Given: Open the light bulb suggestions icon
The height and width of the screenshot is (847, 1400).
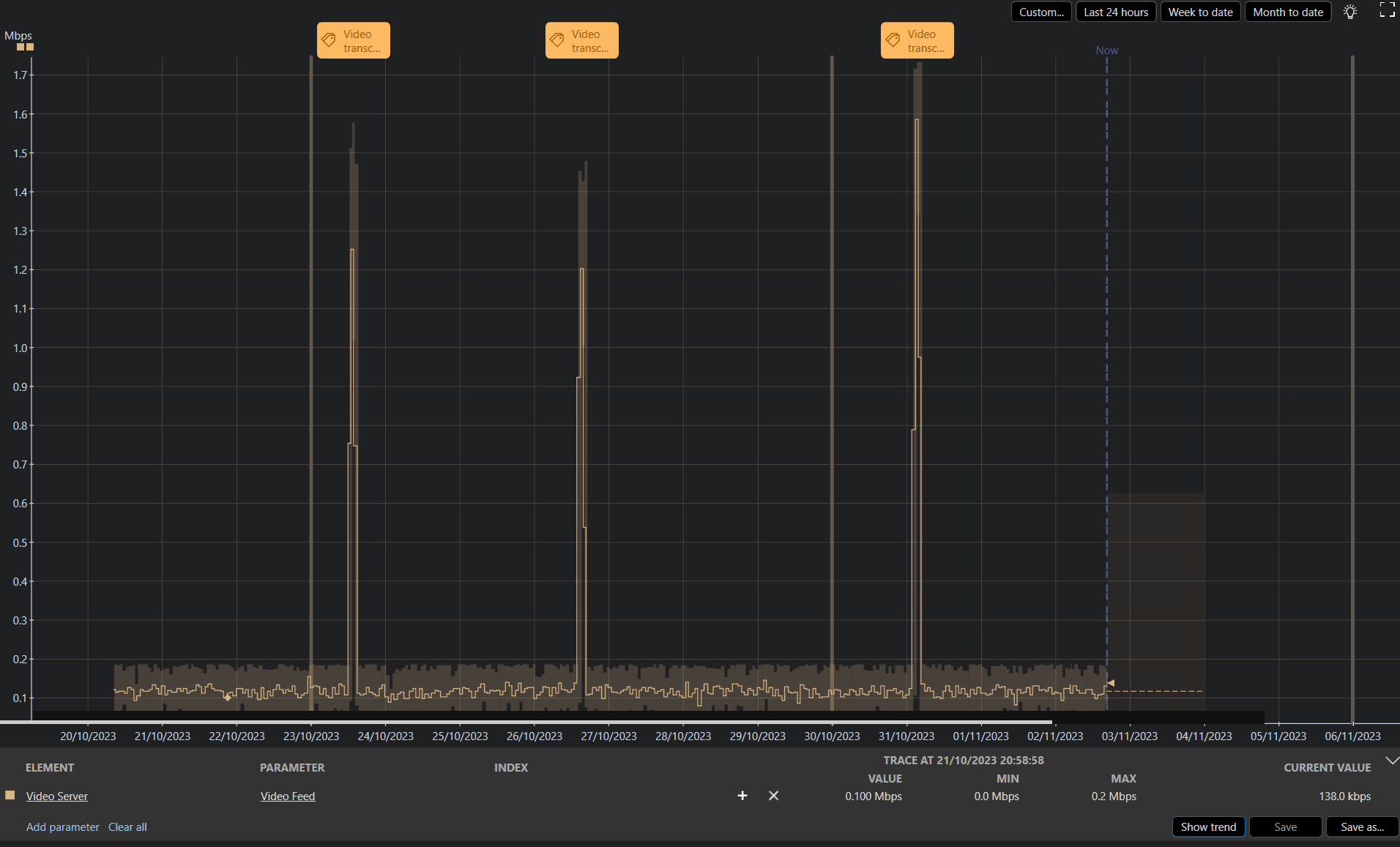Looking at the screenshot, I should [1349, 12].
